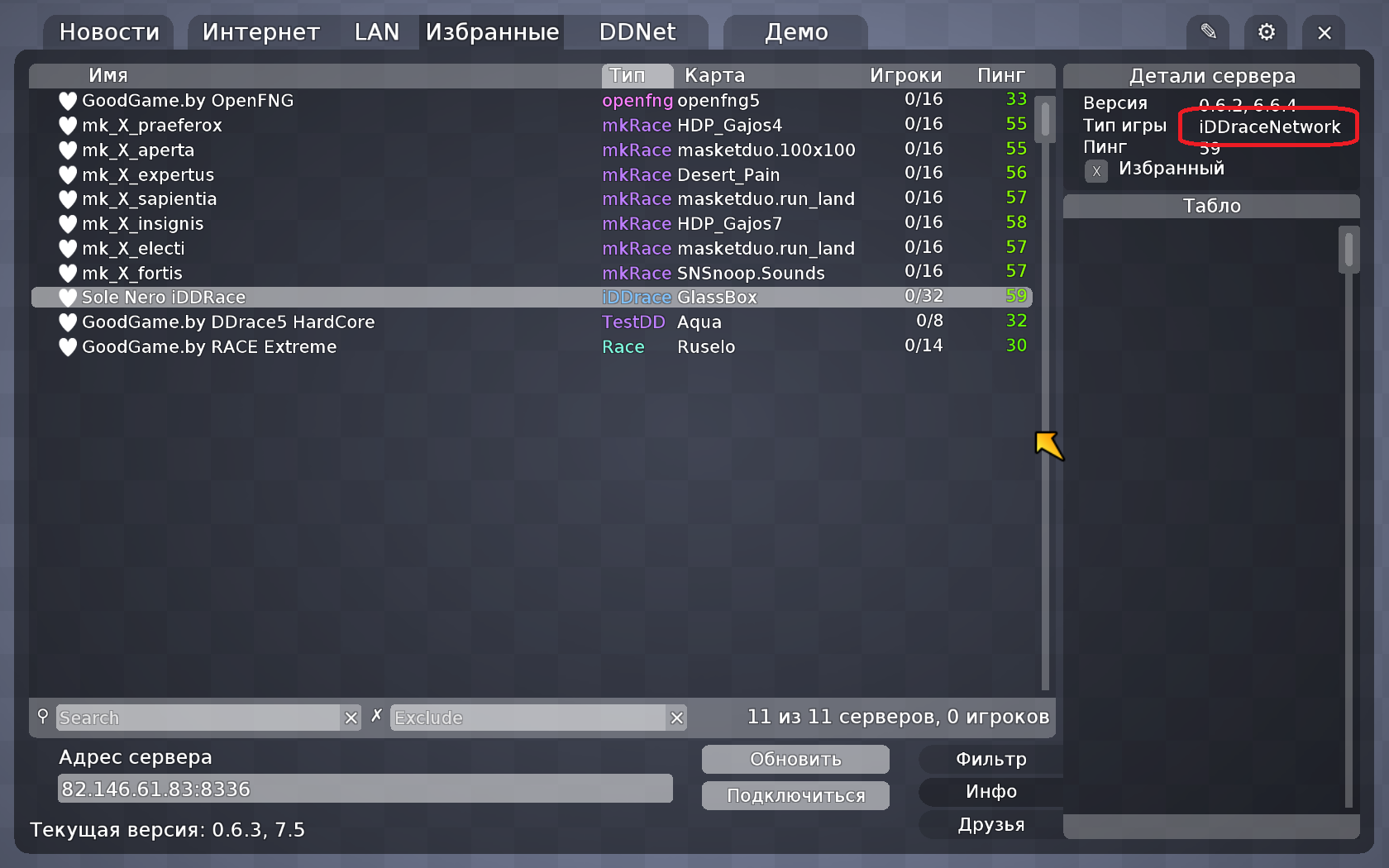Sort server list by Пинг column
The height and width of the screenshot is (868, 1389).
1000,75
